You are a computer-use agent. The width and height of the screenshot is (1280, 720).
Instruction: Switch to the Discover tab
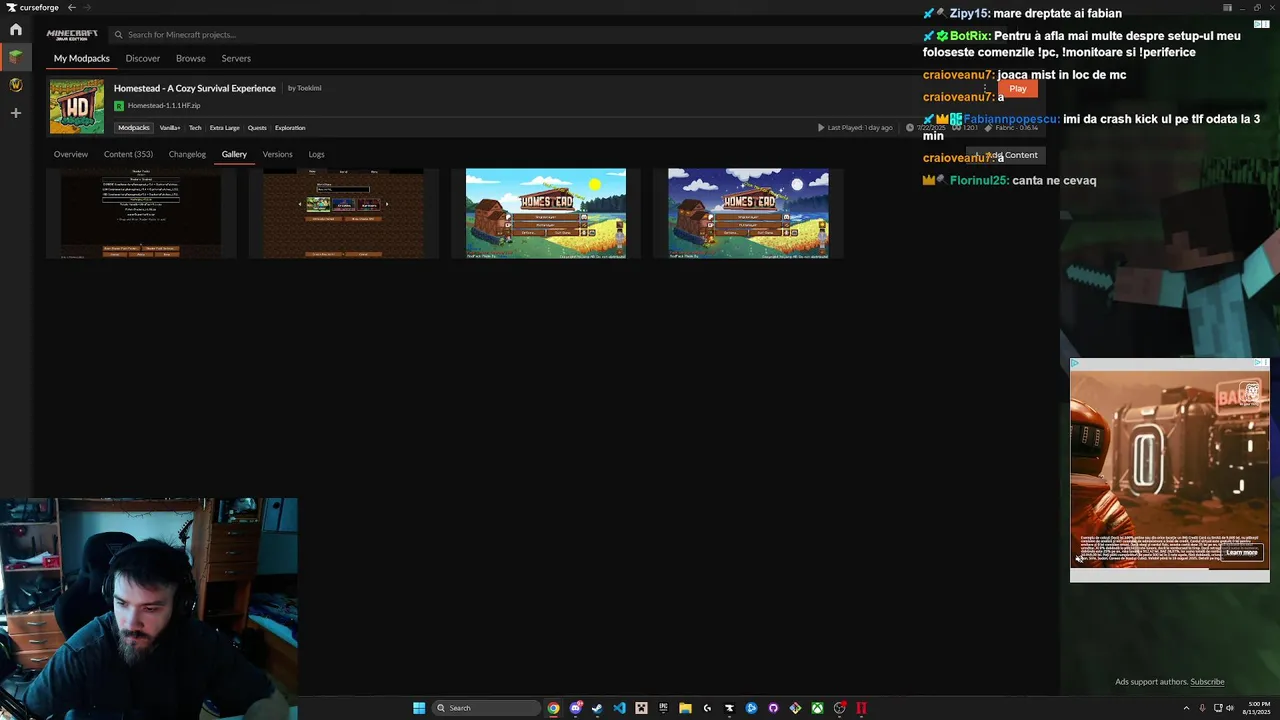tap(143, 59)
